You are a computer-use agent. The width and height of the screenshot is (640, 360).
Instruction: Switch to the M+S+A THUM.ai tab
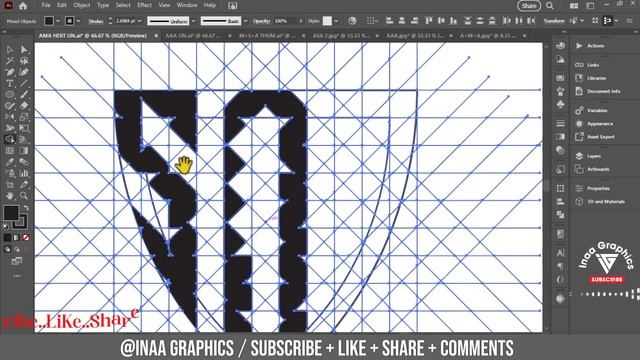click(x=267, y=36)
